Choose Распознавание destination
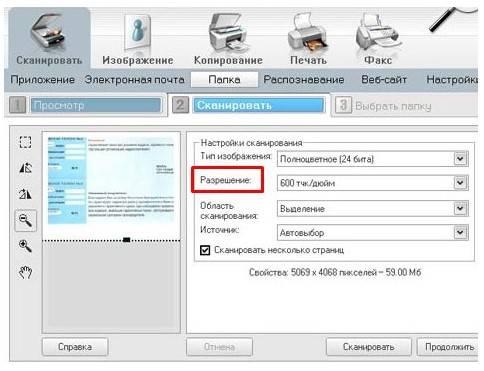 pos(304,80)
